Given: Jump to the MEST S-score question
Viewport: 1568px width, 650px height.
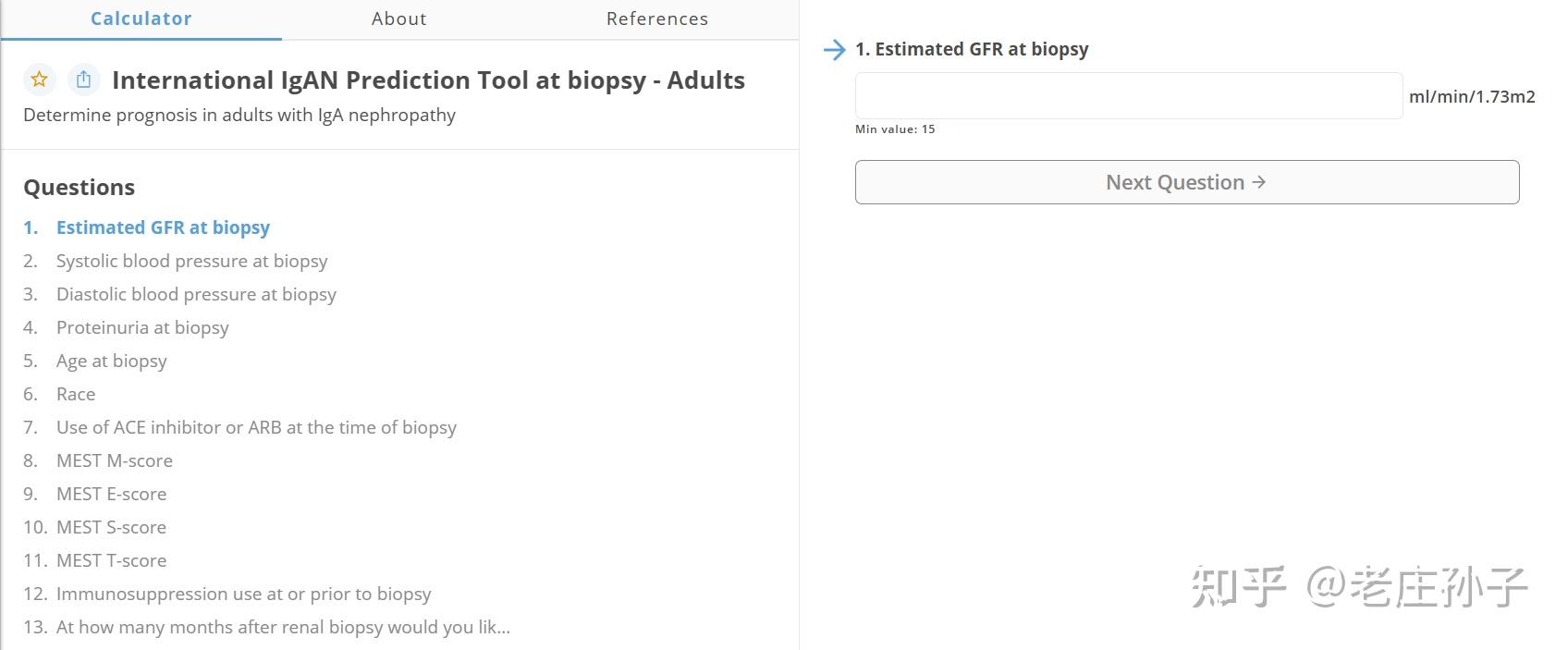Looking at the screenshot, I should 112,527.
